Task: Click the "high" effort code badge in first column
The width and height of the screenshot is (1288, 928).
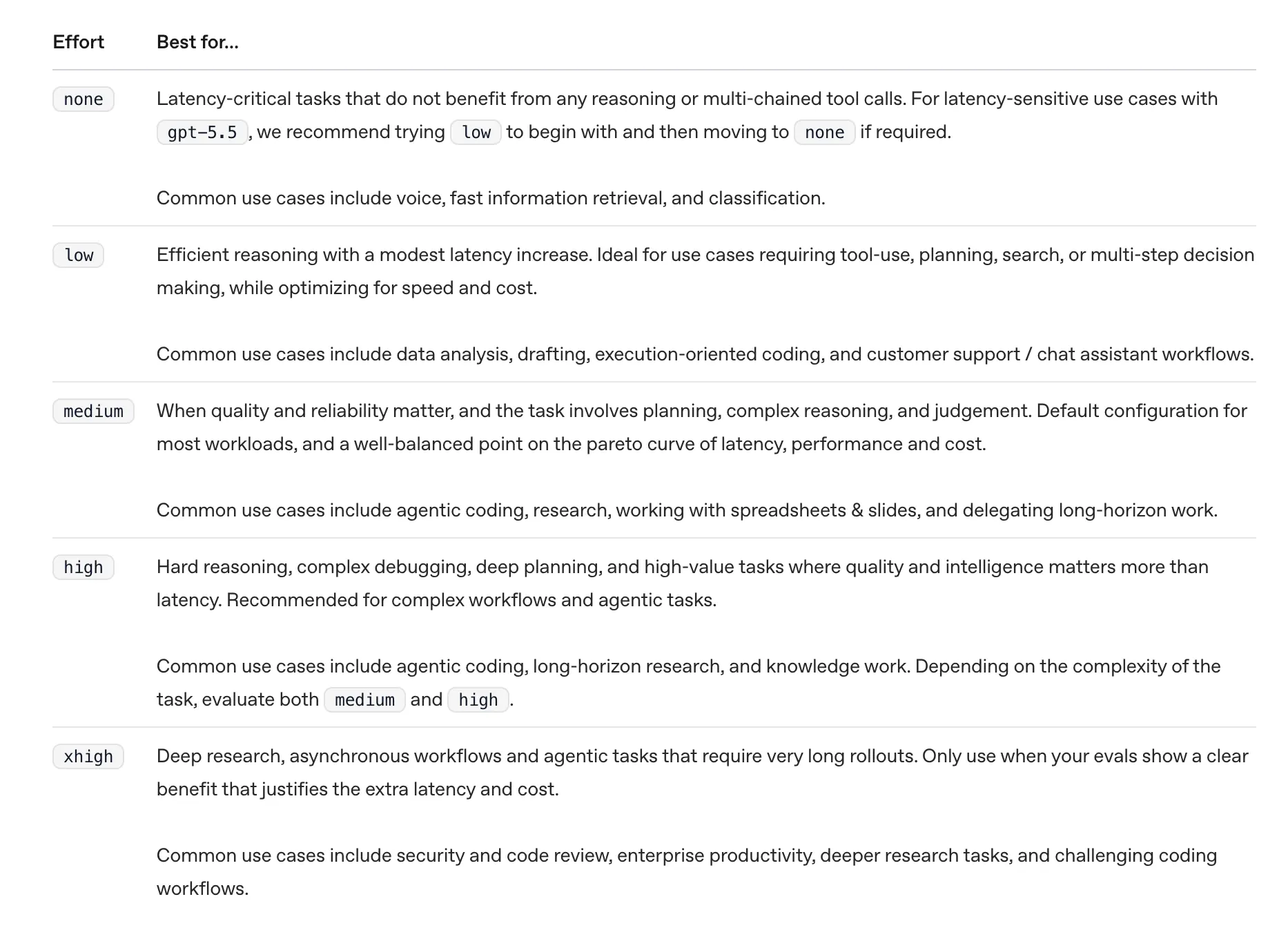Action: [x=84, y=568]
